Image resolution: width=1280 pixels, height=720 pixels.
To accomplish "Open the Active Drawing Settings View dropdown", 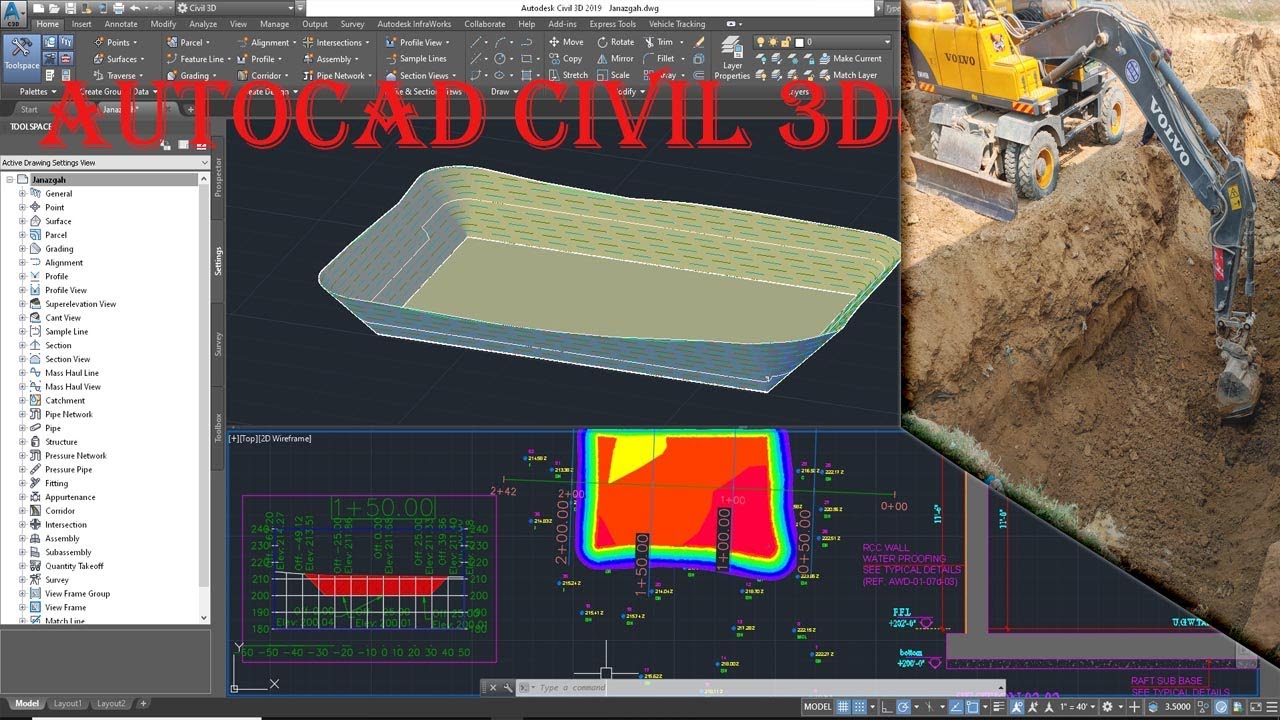I will 105,162.
